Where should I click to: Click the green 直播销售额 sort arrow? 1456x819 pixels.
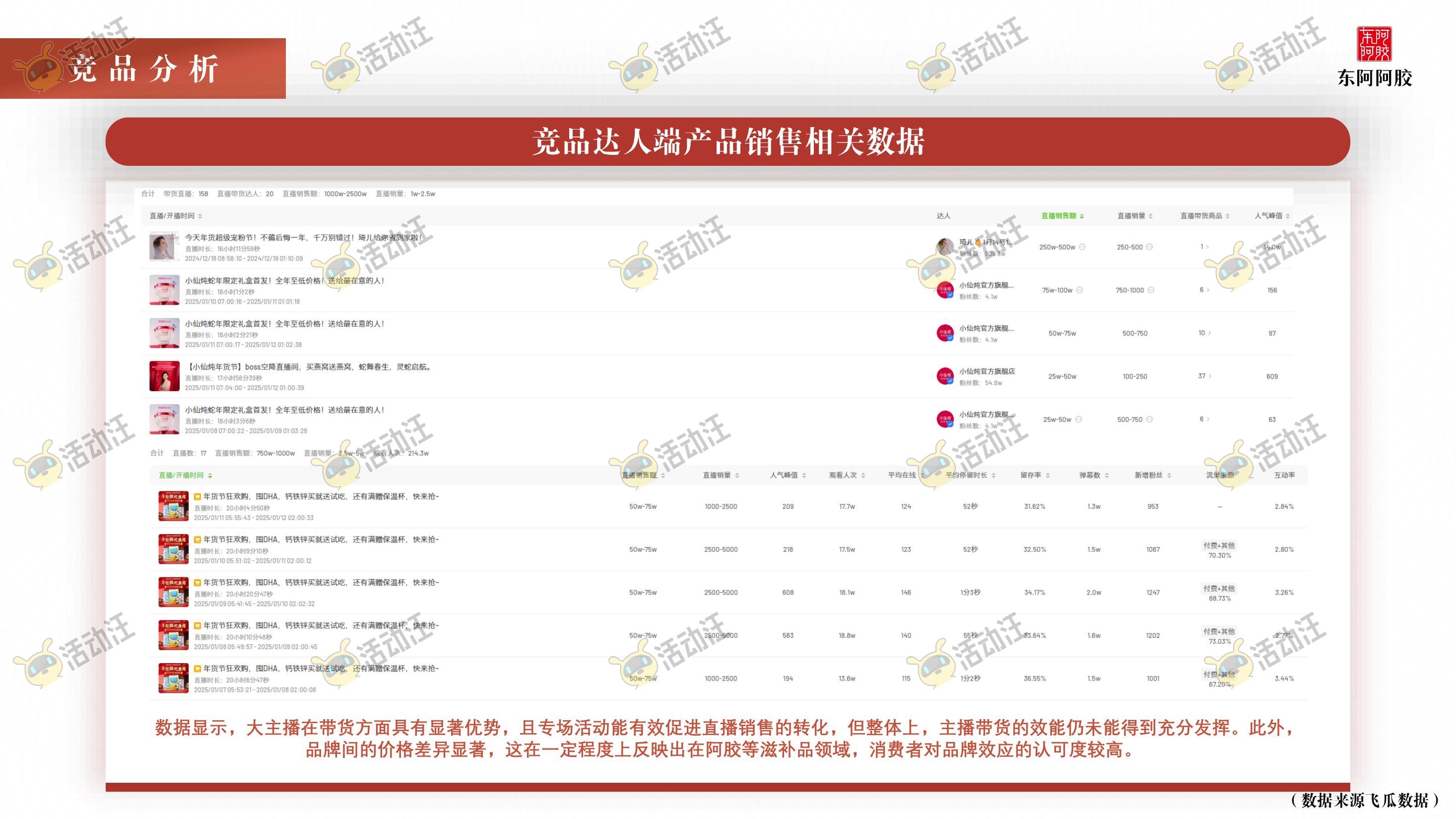(1082, 216)
